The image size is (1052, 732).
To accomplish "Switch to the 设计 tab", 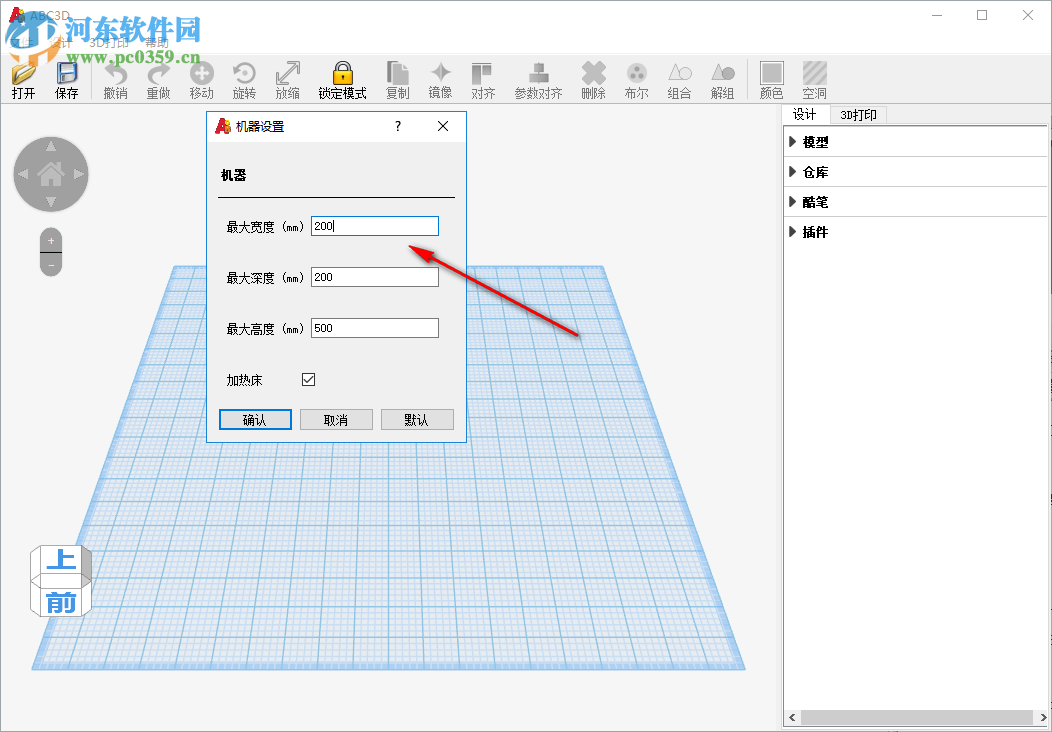I will [804, 115].
